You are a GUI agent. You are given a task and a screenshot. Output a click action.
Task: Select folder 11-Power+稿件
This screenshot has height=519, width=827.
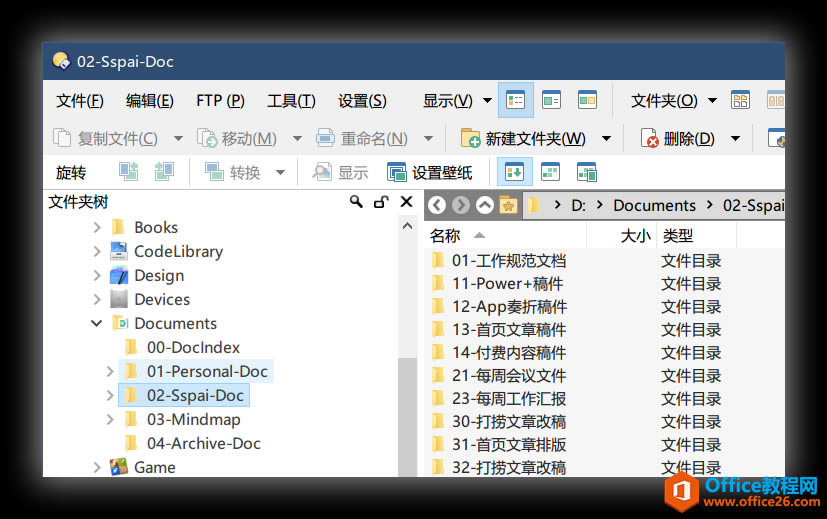click(x=507, y=284)
